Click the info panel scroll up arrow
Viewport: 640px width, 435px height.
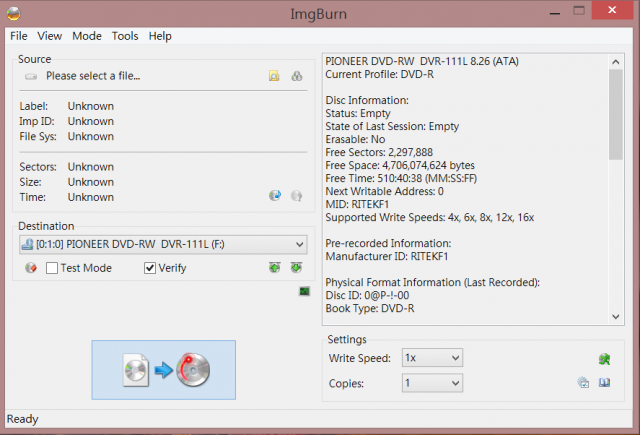pos(616,62)
